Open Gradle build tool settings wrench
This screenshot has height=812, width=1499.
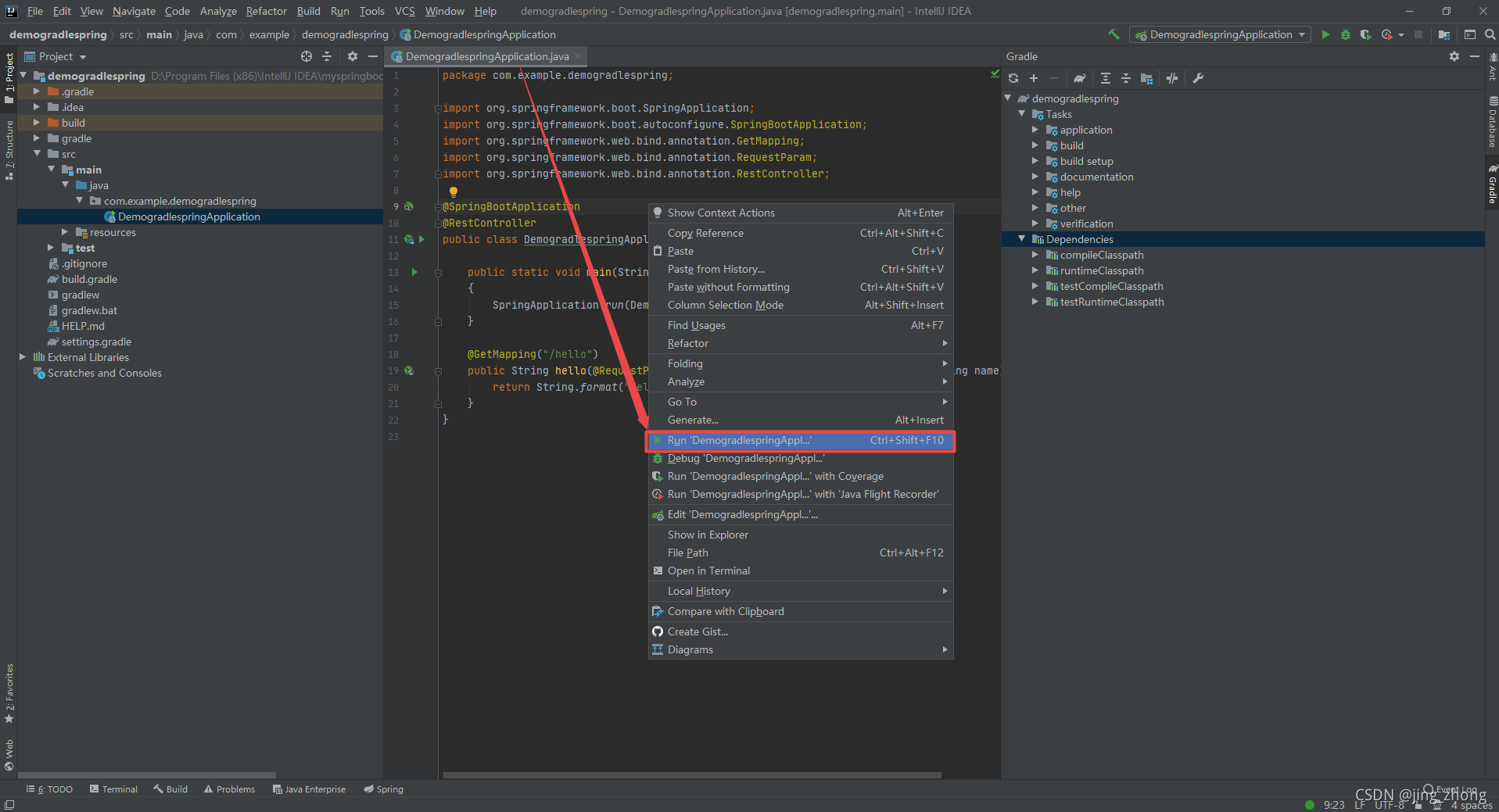(x=1198, y=78)
